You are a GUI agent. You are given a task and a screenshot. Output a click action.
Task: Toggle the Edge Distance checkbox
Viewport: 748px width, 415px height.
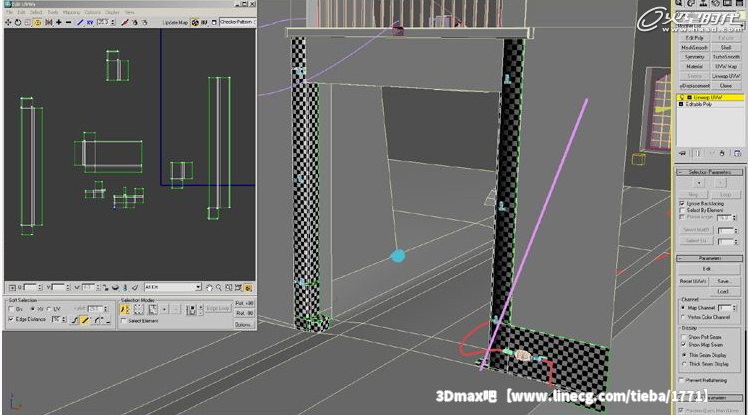(x=11, y=319)
